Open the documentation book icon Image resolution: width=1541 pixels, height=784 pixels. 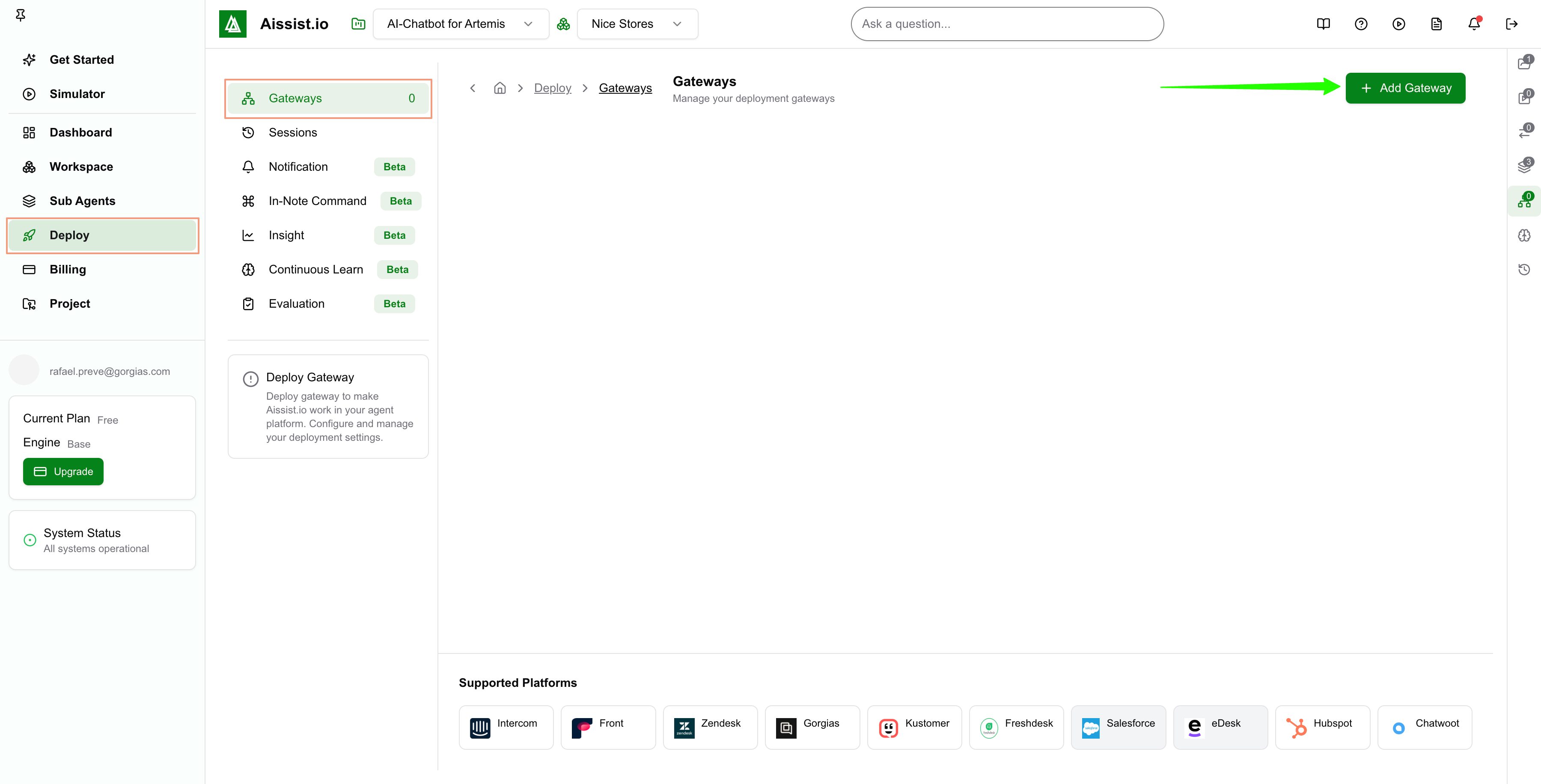tap(1323, 24)
